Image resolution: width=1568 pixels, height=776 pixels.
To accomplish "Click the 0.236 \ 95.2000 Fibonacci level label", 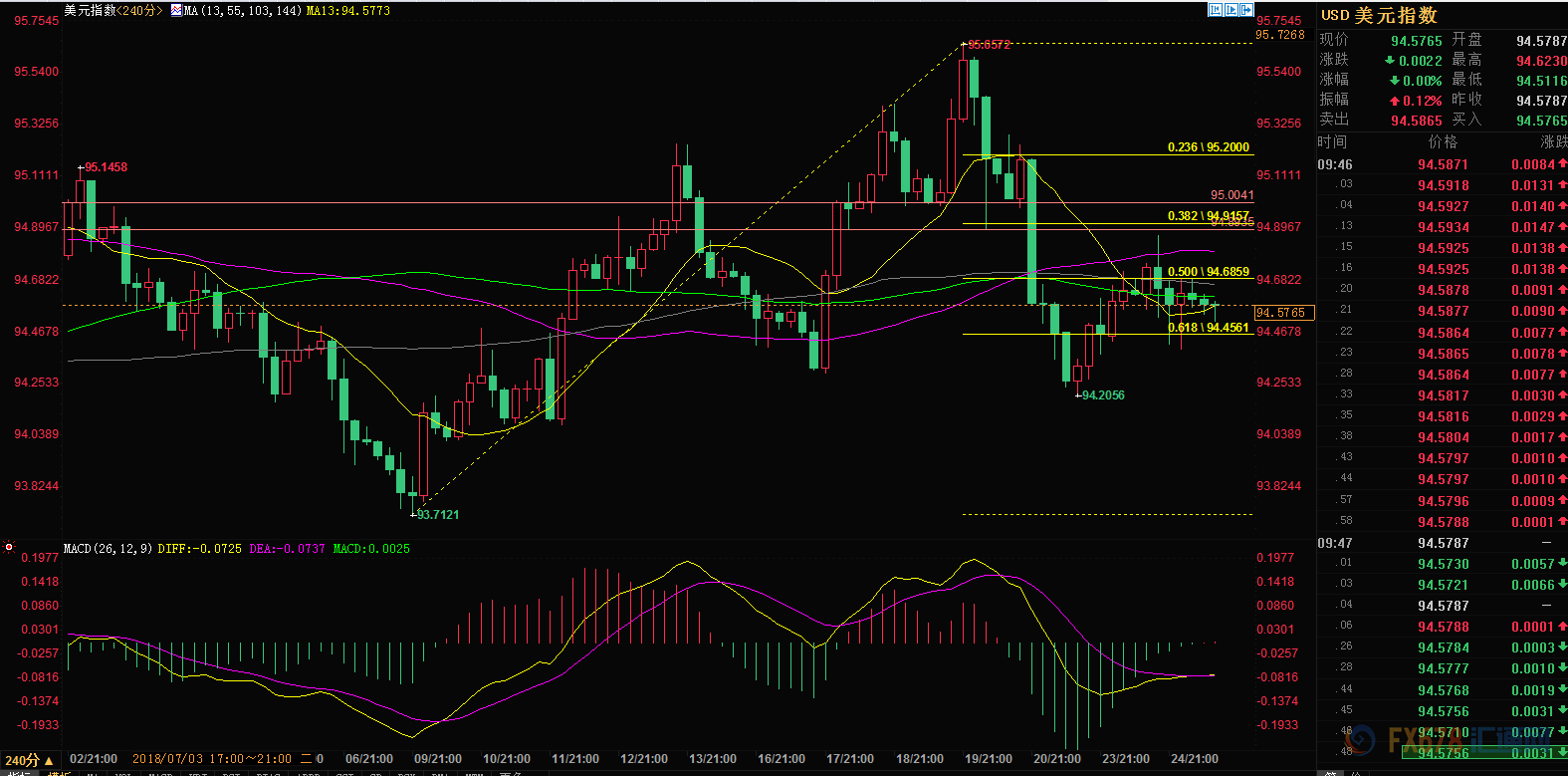I will (x=1209, y=147).
